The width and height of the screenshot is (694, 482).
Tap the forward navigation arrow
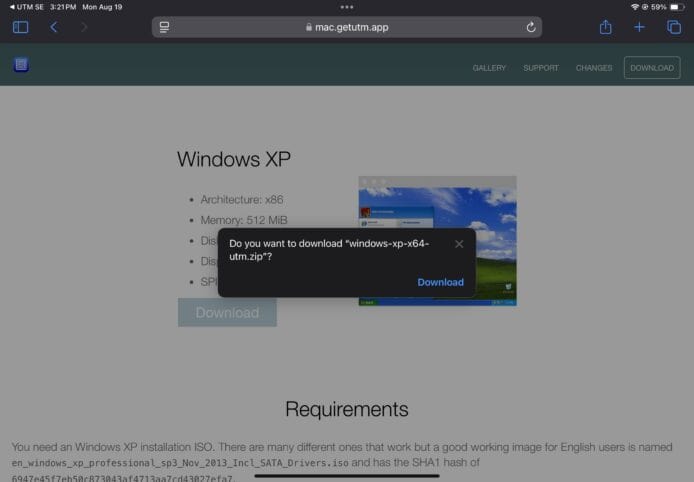[84, 27]
